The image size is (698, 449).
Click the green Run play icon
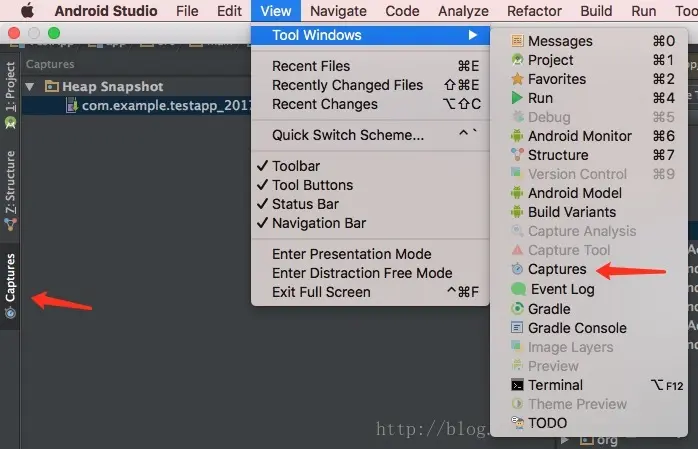point(517,98)
